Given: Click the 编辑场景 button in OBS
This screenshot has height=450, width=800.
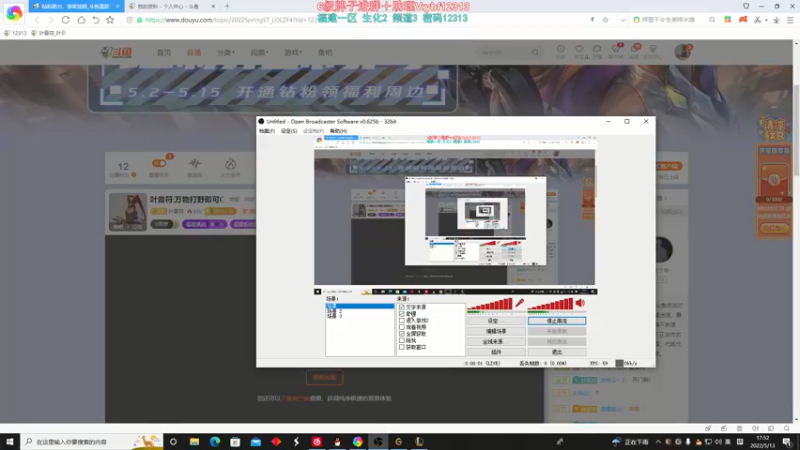Looking at the screenshot, I should [x=496, y=331].
